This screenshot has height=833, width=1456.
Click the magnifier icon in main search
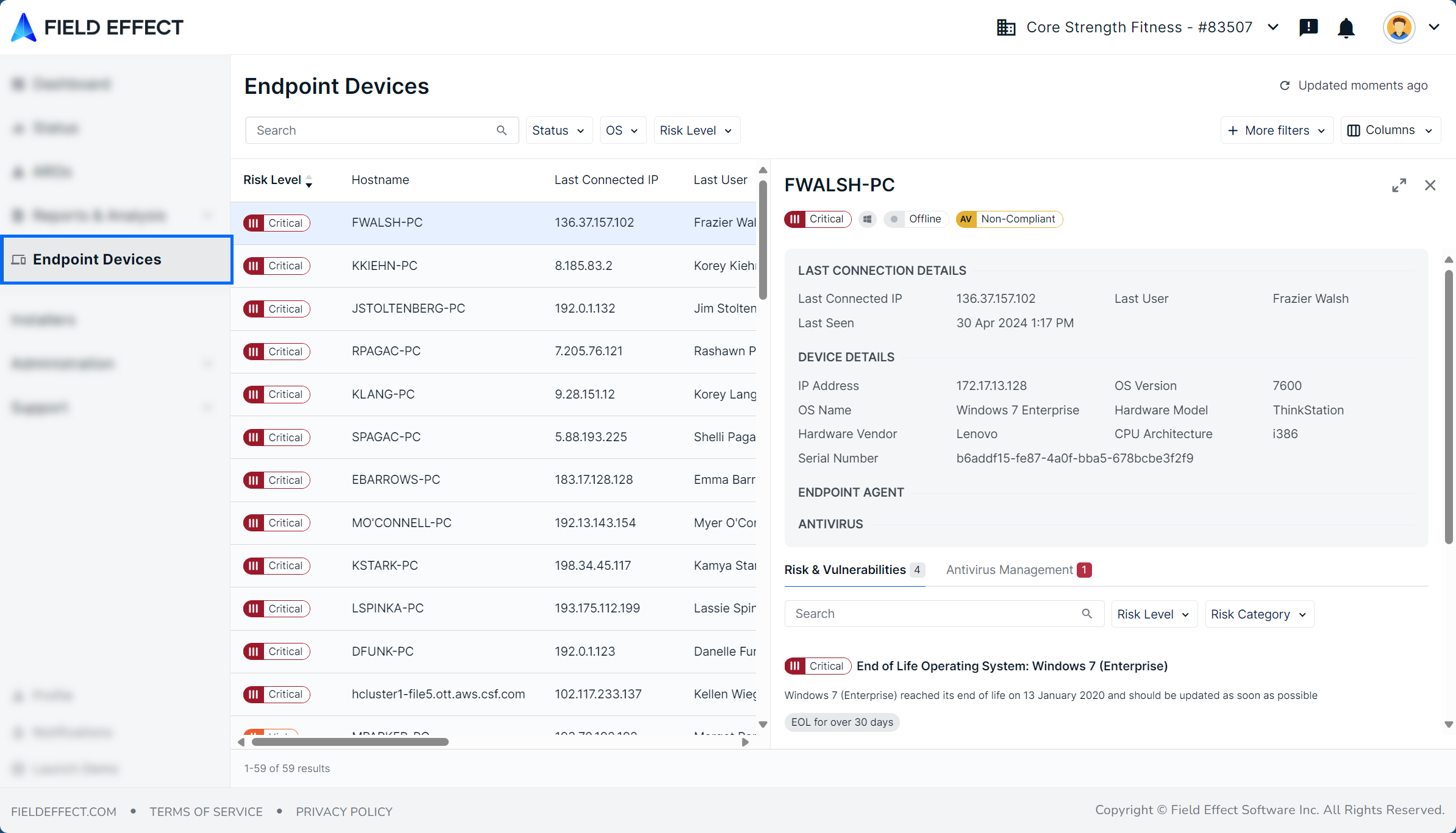(x=502, y=130)
